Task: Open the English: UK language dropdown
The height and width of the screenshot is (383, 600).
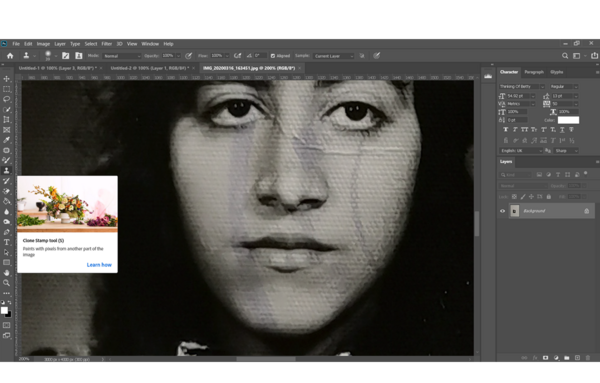Action: (521, 151)
